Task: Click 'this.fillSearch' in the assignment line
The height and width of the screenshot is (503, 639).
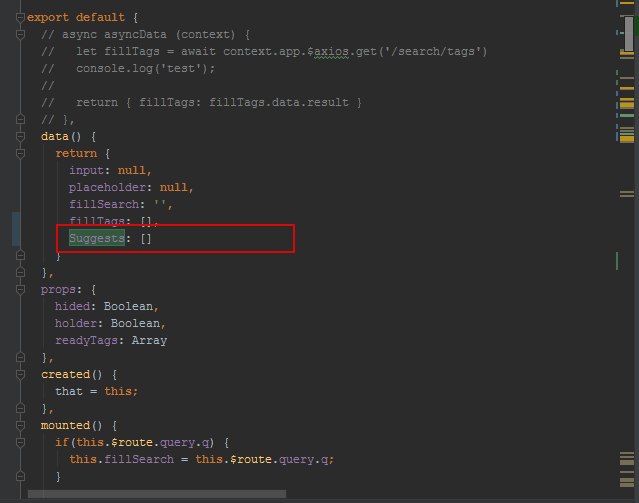Action: [121, 459]
